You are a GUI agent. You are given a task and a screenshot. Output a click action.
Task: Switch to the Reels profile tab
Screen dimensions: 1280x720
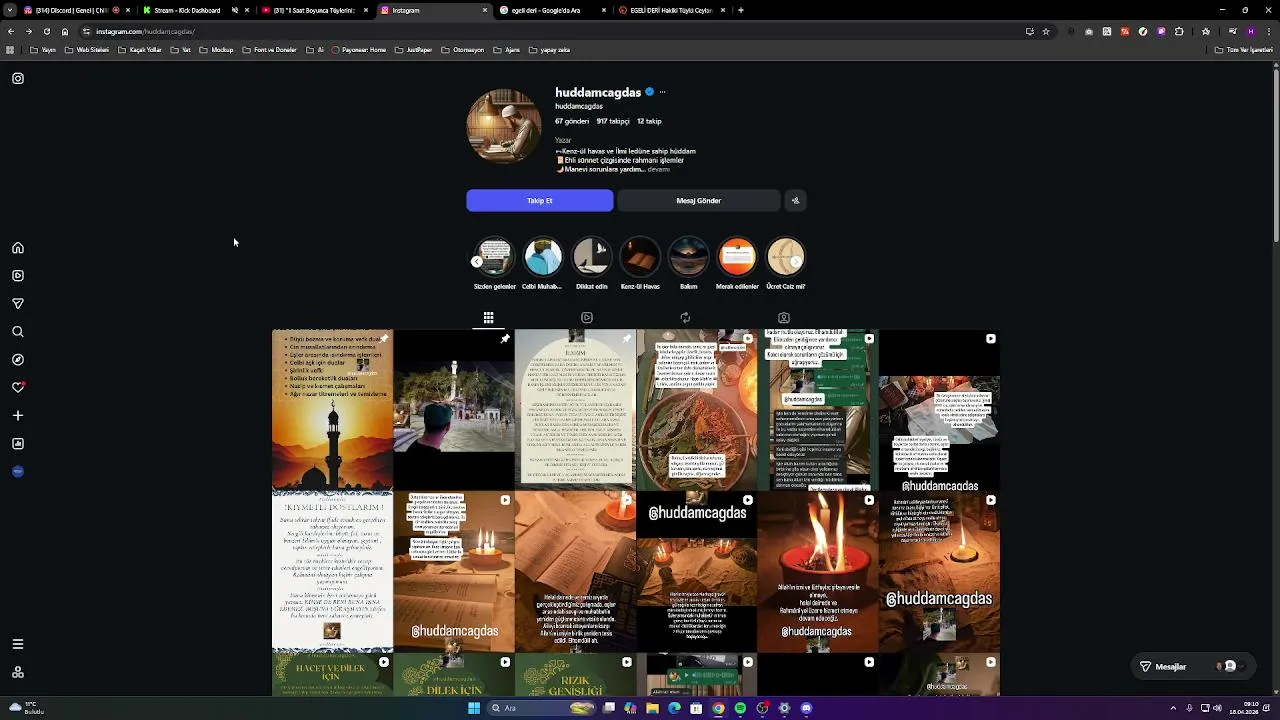coord(587,318)
